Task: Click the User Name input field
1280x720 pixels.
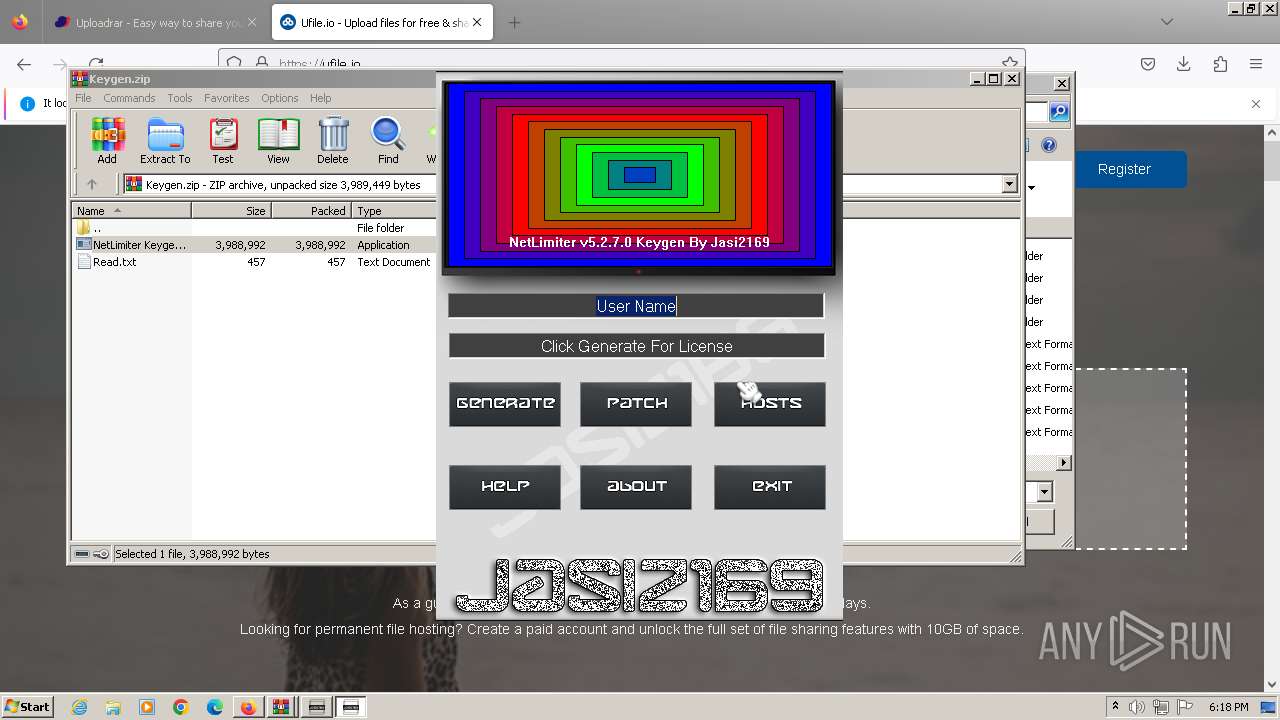Action: tap(636, 306)
